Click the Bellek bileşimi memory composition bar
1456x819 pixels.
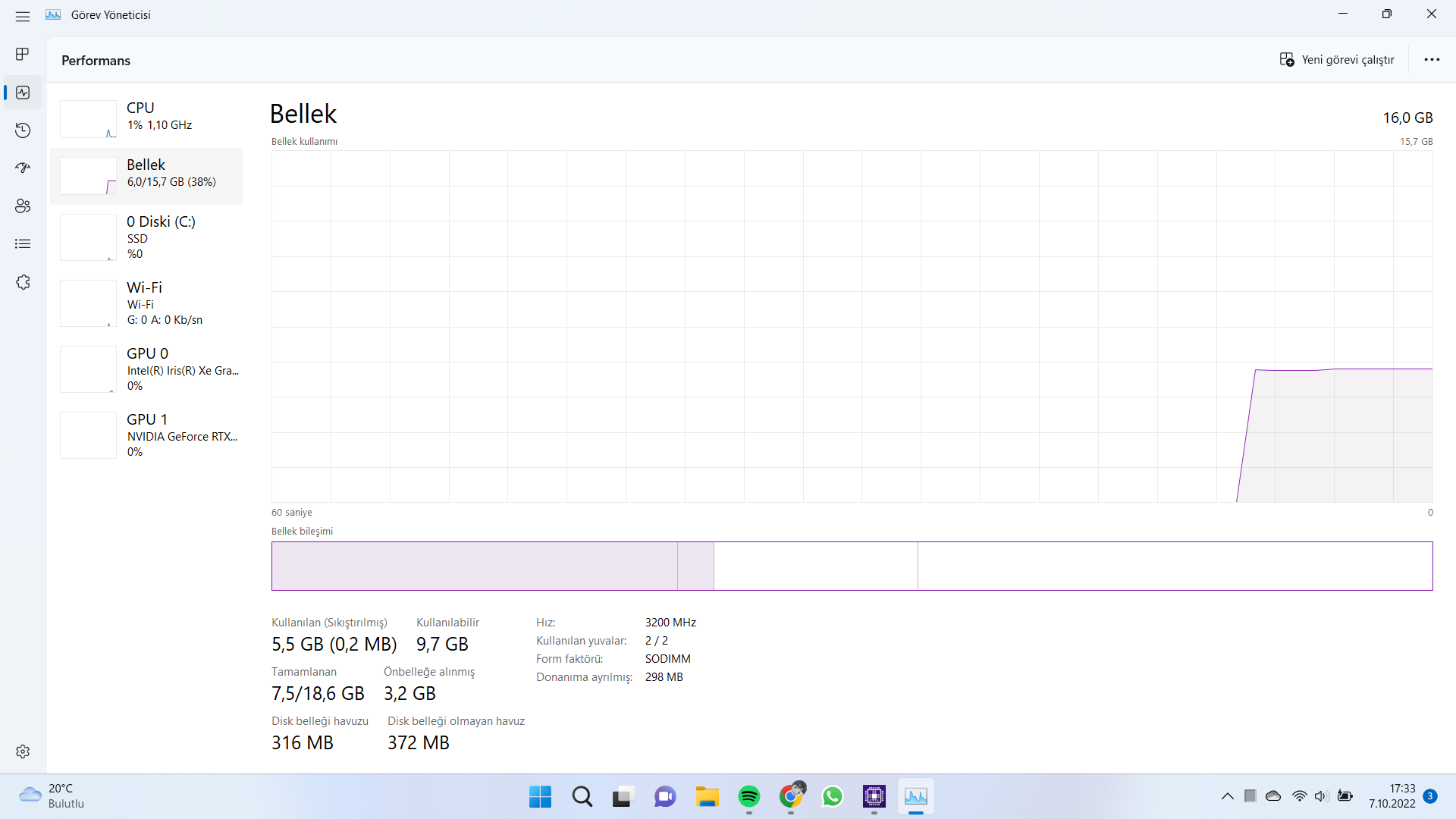(852, 566)
